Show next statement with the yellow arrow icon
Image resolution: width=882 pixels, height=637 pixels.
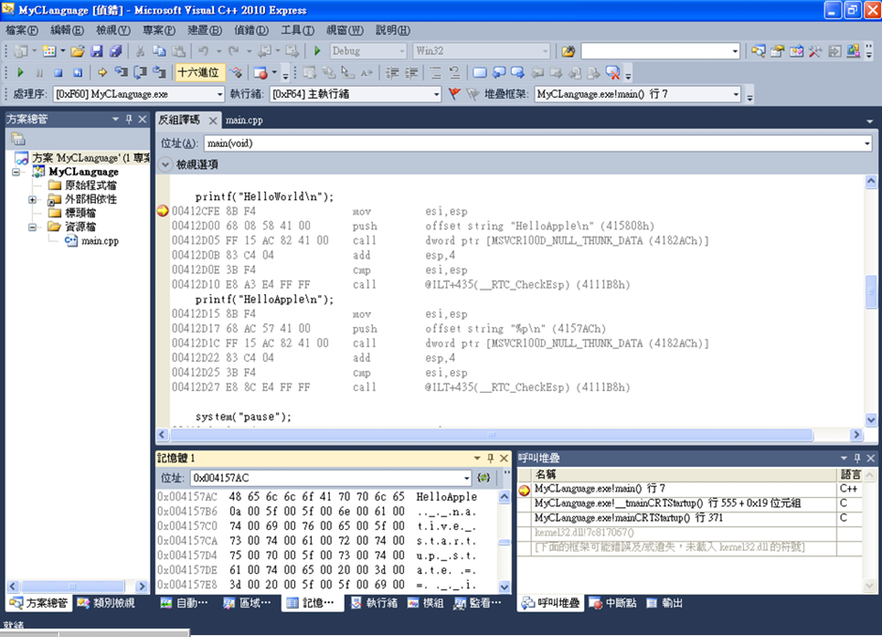[x=102, y=73]
